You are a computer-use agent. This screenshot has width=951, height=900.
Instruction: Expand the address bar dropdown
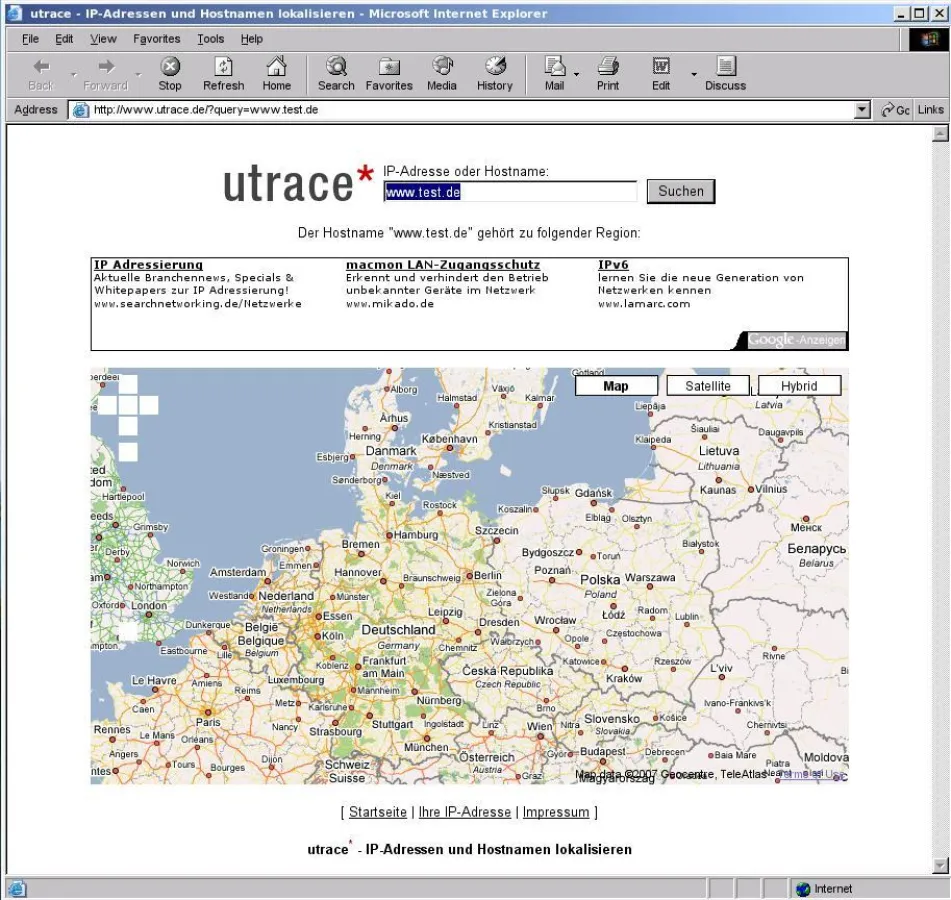click(862, 110)
